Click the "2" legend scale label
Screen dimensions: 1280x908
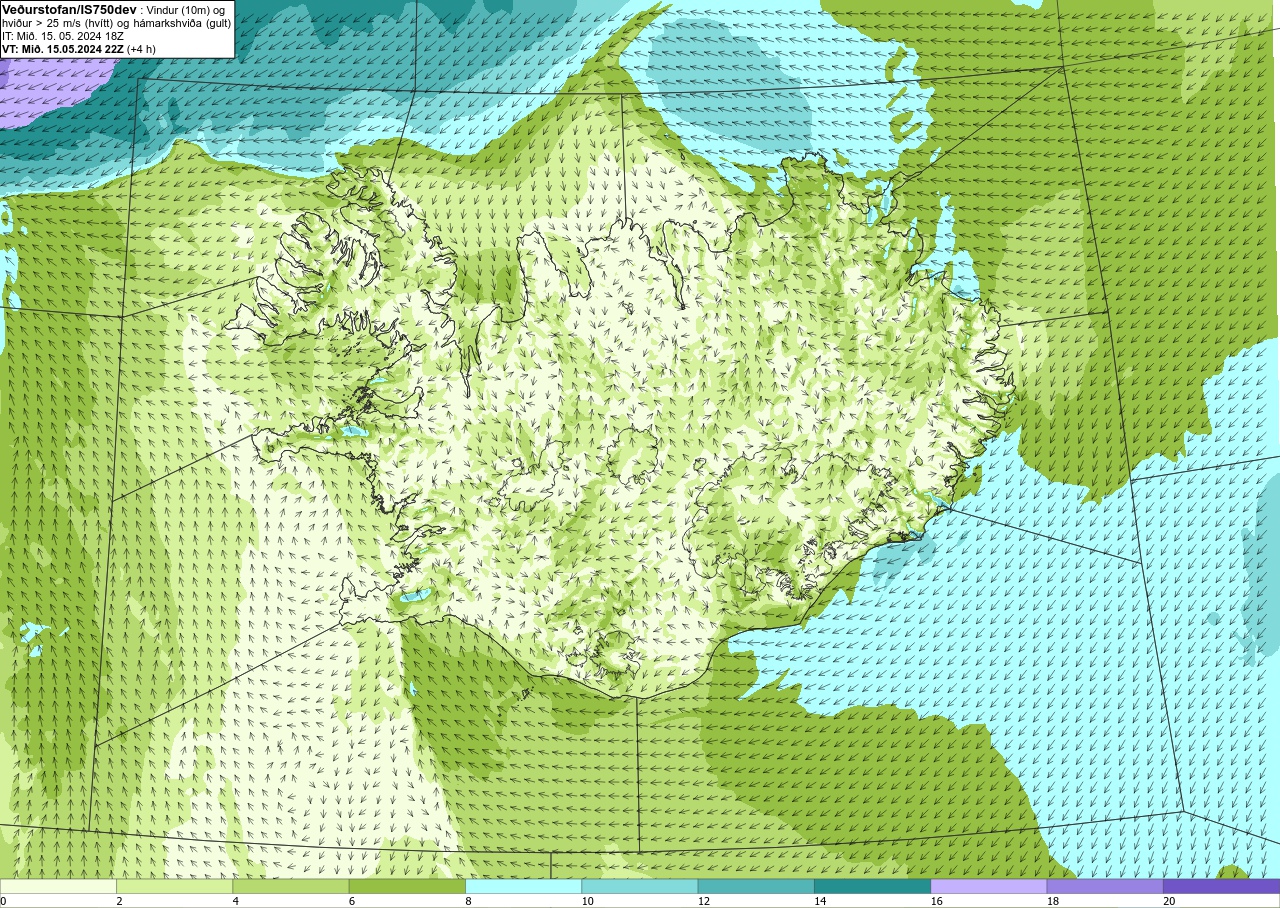click(119, 901)
